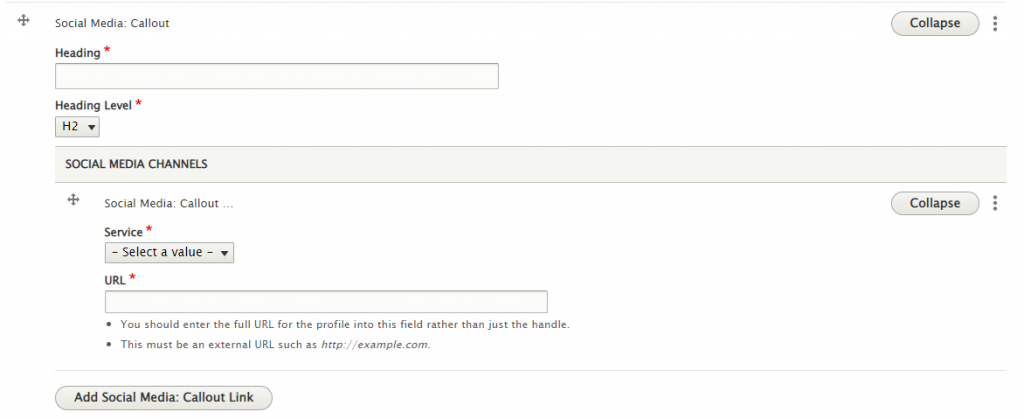Image resolution: width=1024 pixels, height=419 pixels.
Task: Focus the URL input field
Action: point(326,302)
